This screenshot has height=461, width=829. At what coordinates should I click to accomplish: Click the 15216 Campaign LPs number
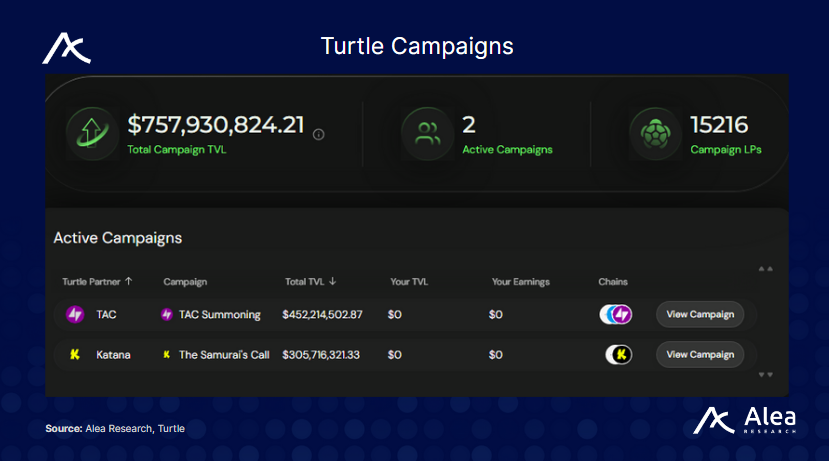click(719, 125)
